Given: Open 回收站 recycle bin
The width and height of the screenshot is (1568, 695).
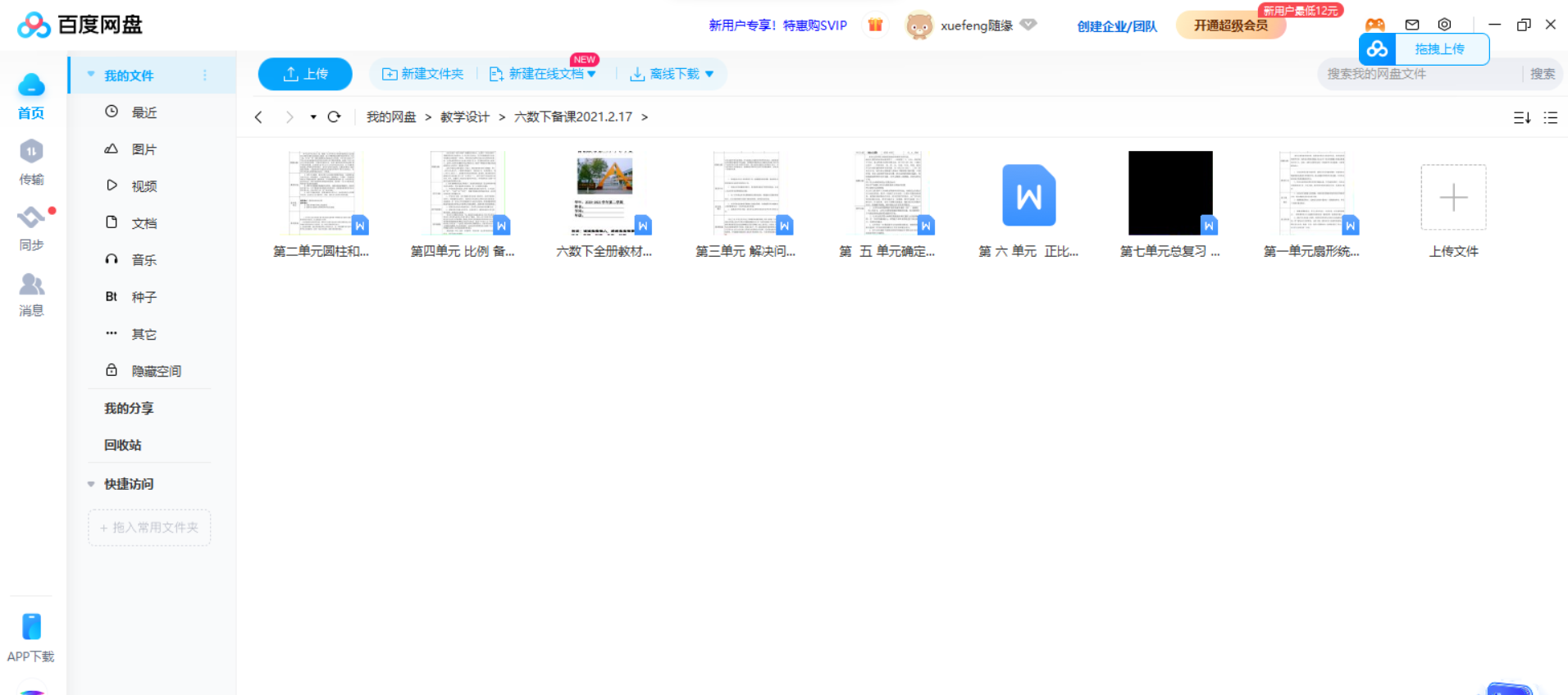Looking at the screenshot, I should pos(123,445).
